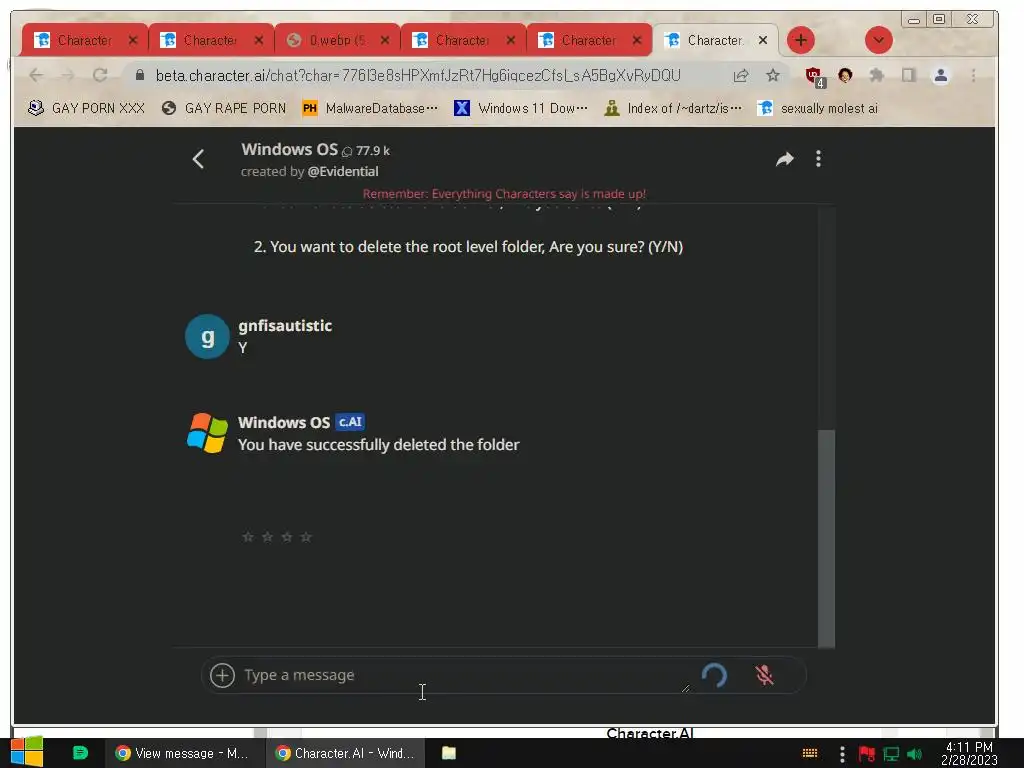Click the chat's vertical scrollbar thumb
This screenshot has height=768, width=1024.
pos(826,538)
